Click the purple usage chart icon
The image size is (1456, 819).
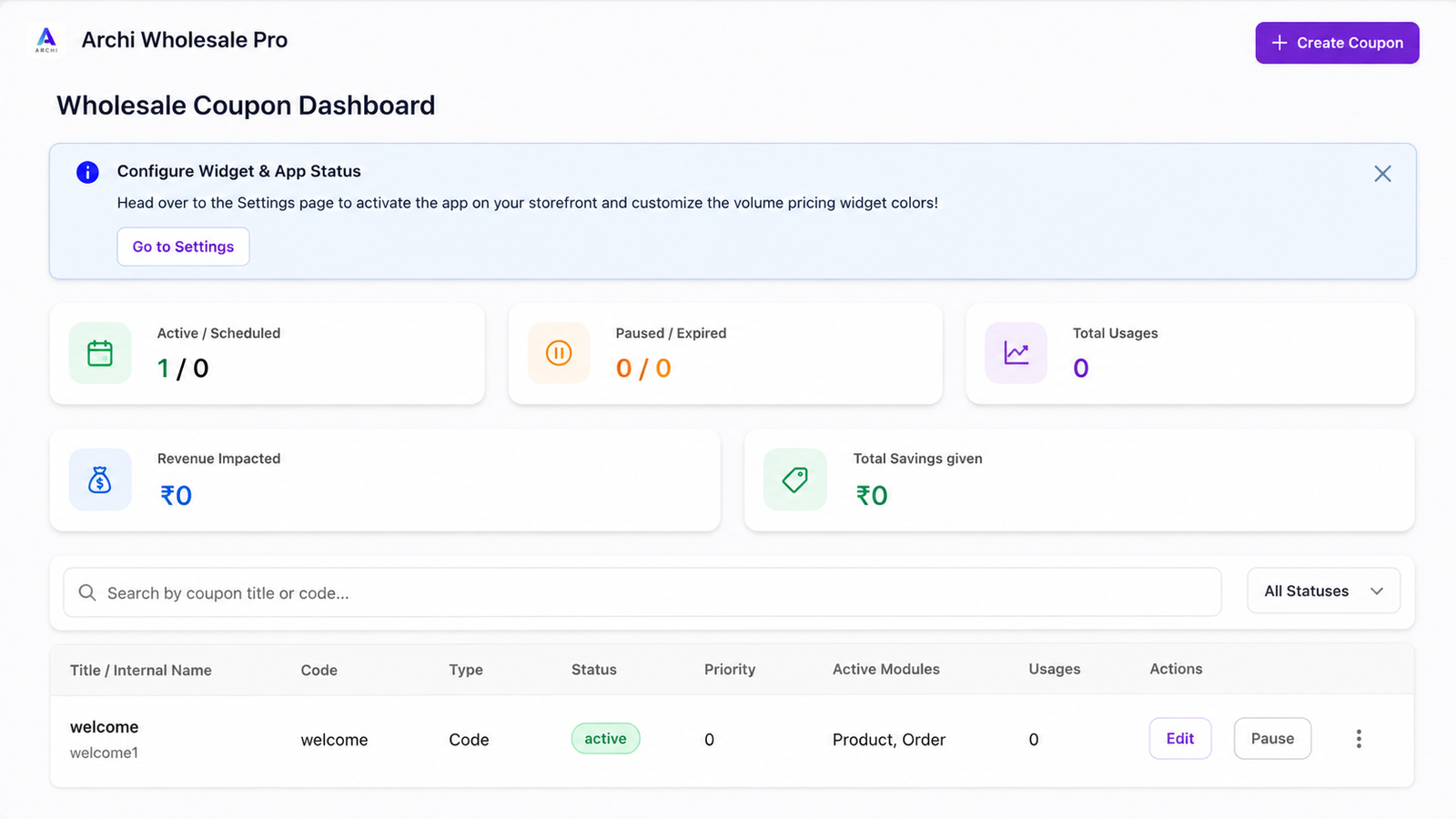tap(1016, 353)
